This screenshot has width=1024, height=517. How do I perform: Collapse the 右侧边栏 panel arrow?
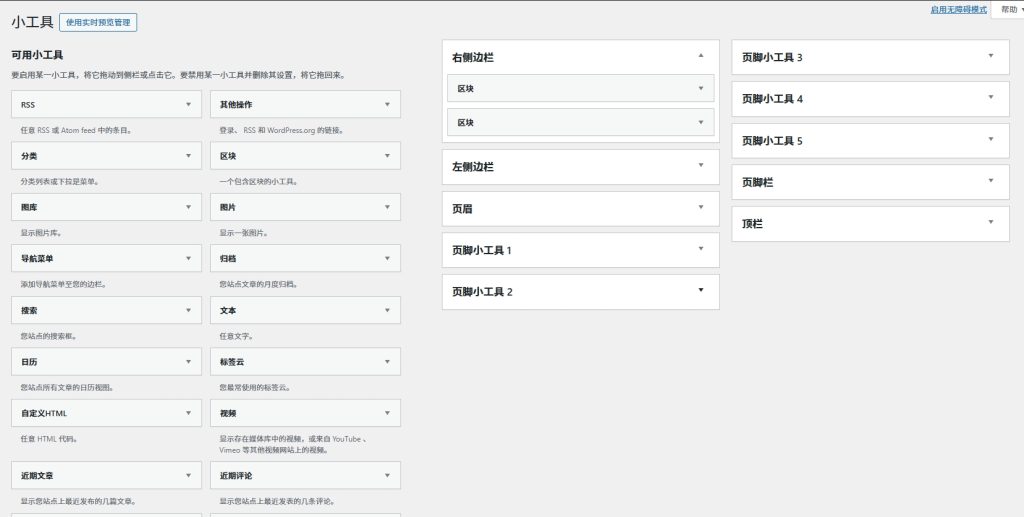click(x=701, y=56)
